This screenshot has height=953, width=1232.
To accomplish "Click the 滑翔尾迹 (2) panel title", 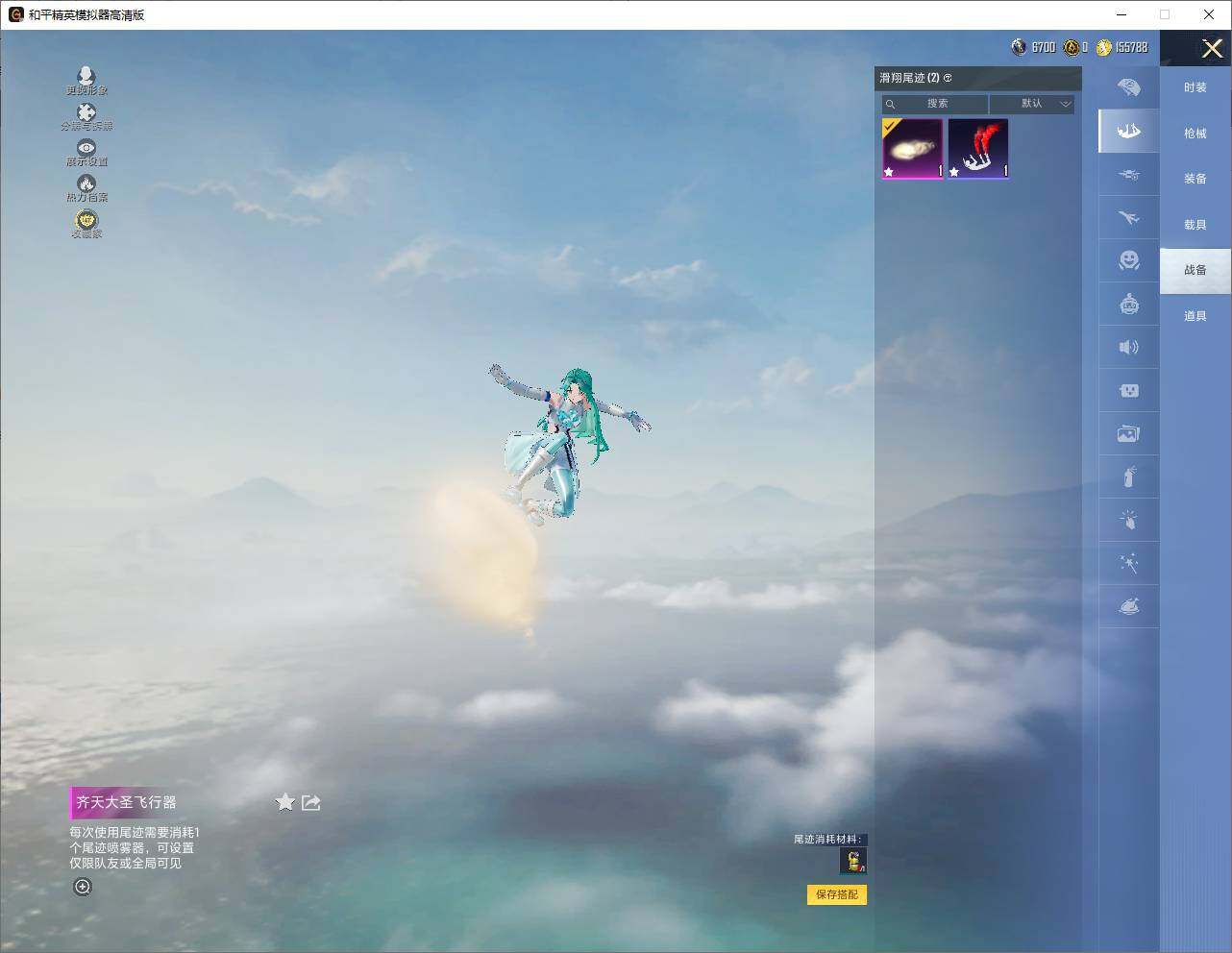I will (x=909, y=78).
